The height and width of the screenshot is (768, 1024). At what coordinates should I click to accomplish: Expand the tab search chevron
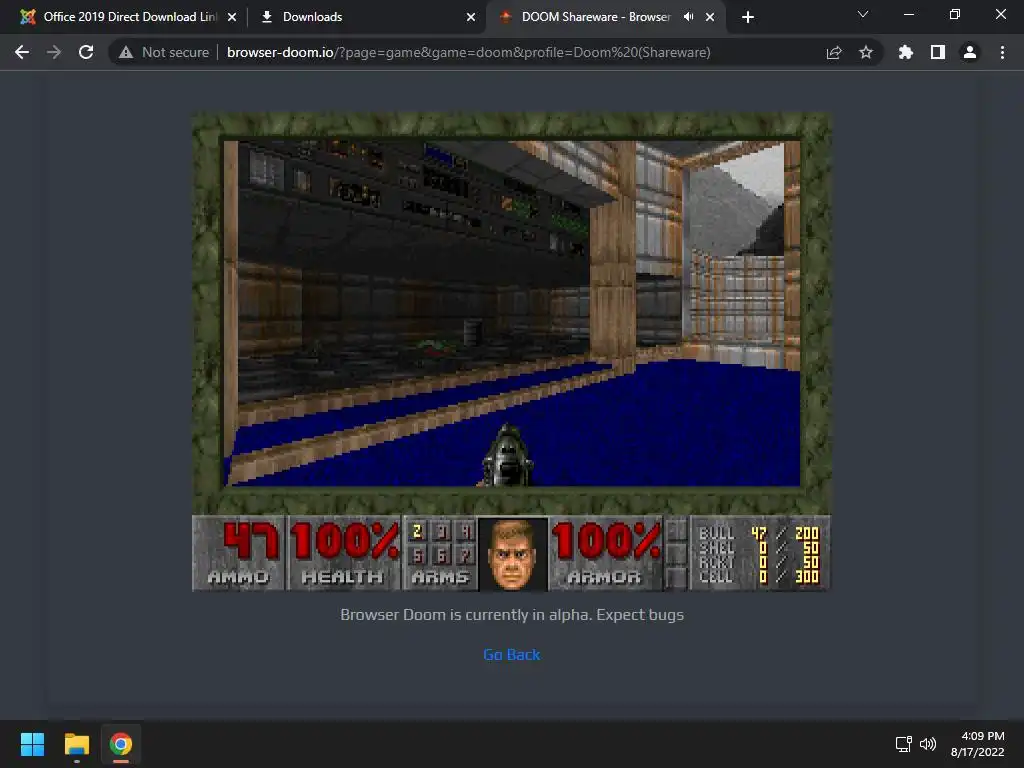863,14
